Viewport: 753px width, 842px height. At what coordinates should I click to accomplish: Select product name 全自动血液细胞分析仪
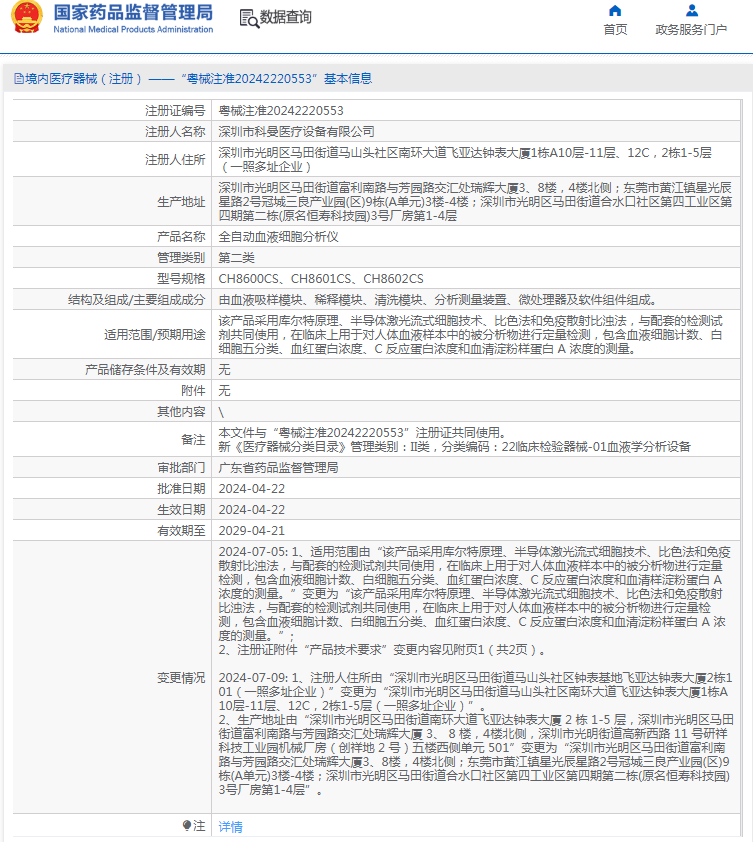278,237
